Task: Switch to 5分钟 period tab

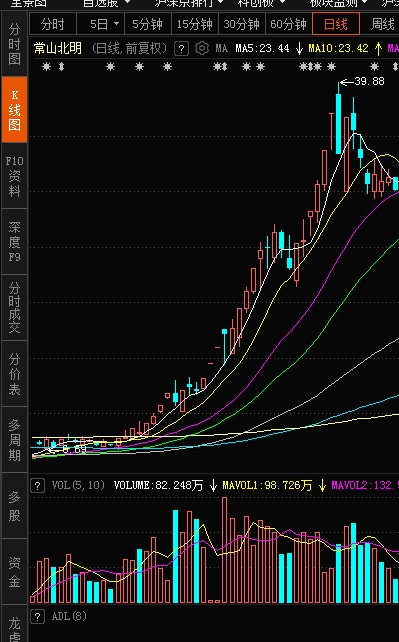Action: point(147,24)
